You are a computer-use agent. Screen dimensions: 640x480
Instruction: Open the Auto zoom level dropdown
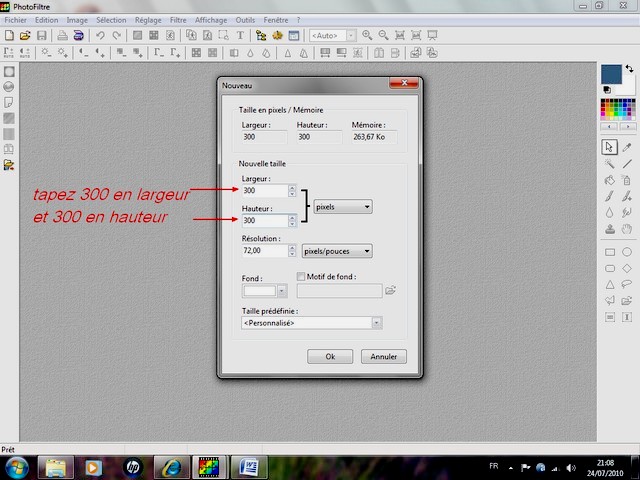(x=351, y=36)
